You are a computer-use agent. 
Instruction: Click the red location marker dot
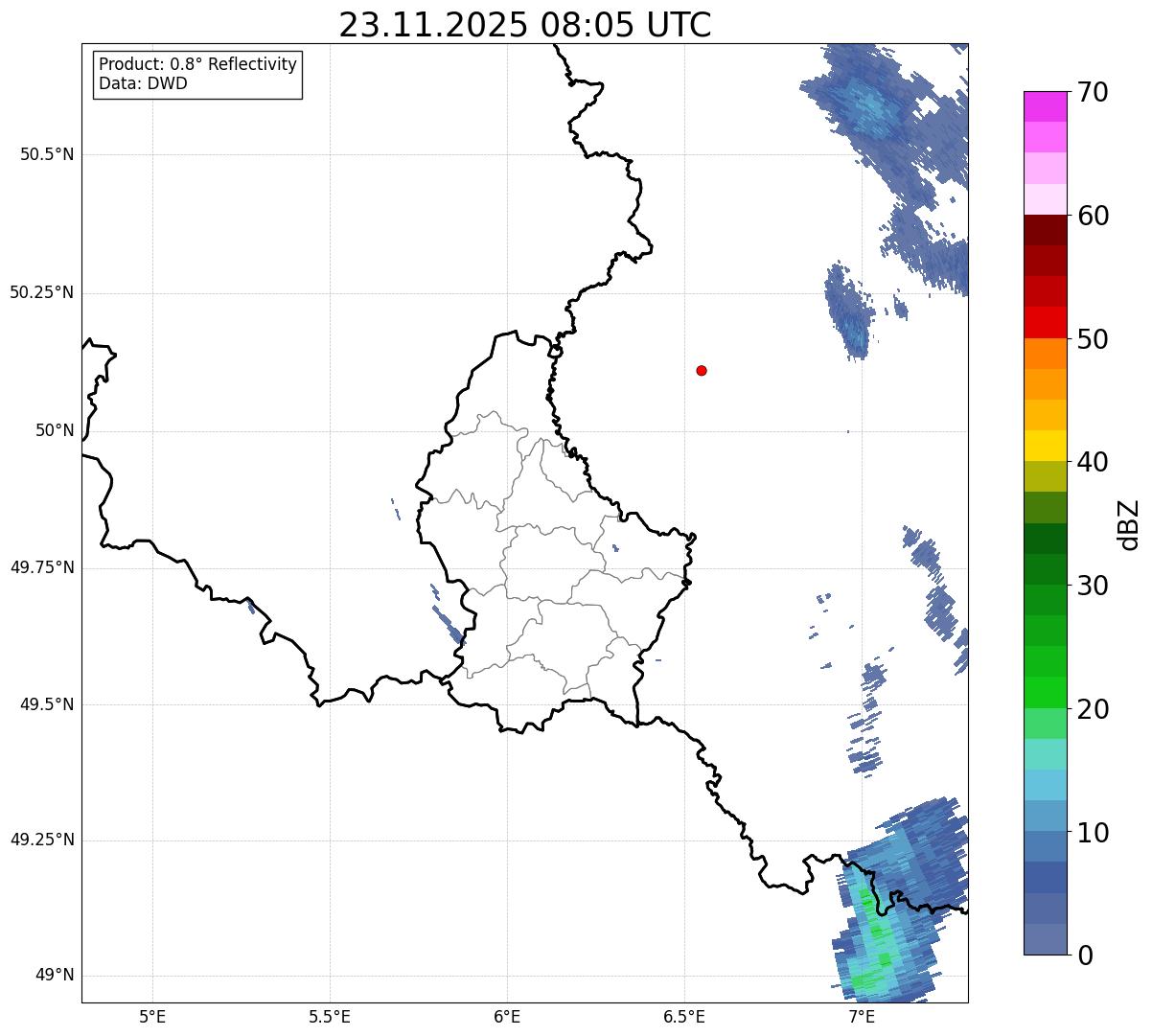[x=702, y=370]
